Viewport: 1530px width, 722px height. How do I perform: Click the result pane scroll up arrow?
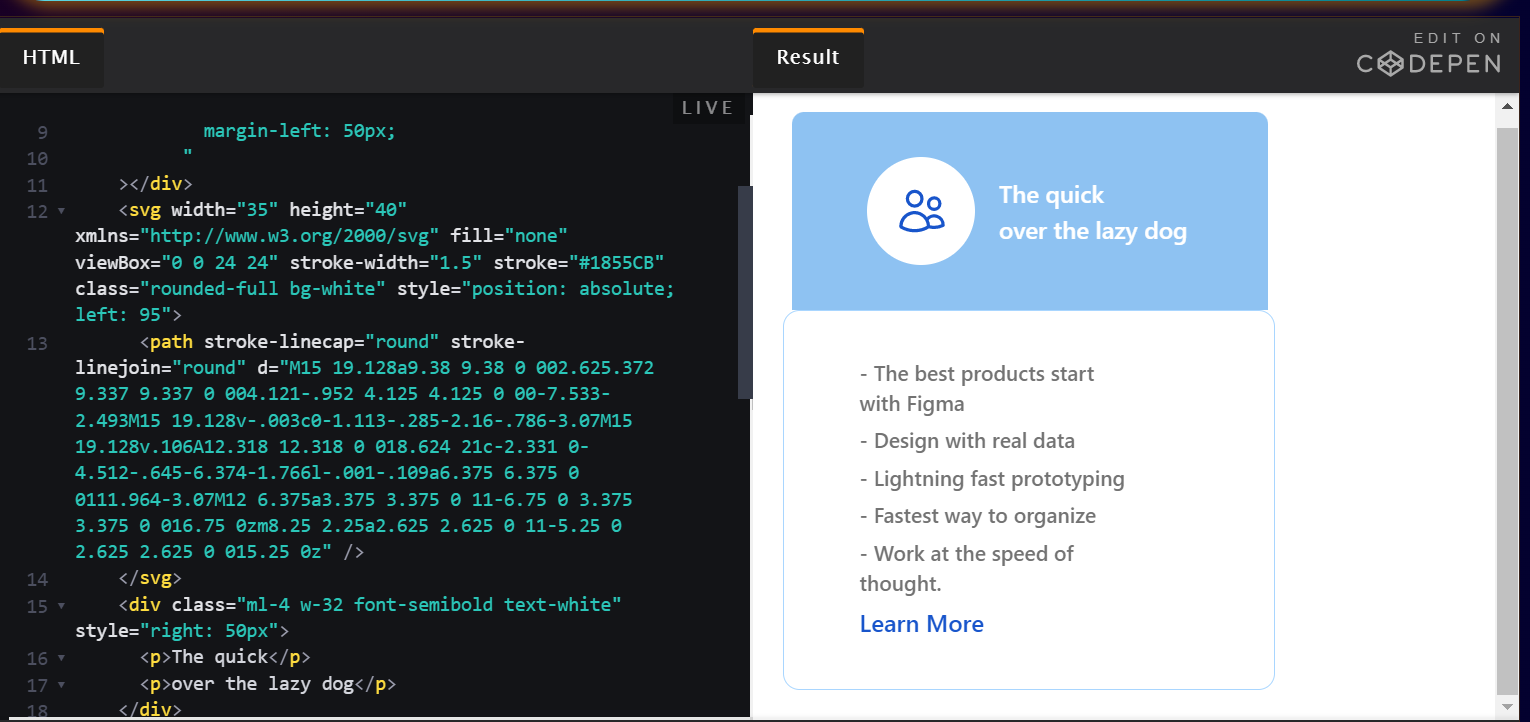(1507, 105)
